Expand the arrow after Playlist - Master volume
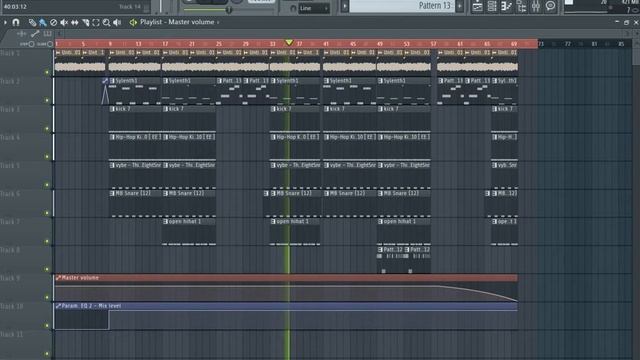The width and height of the screenshot is (640, 360). coord(218,22)
